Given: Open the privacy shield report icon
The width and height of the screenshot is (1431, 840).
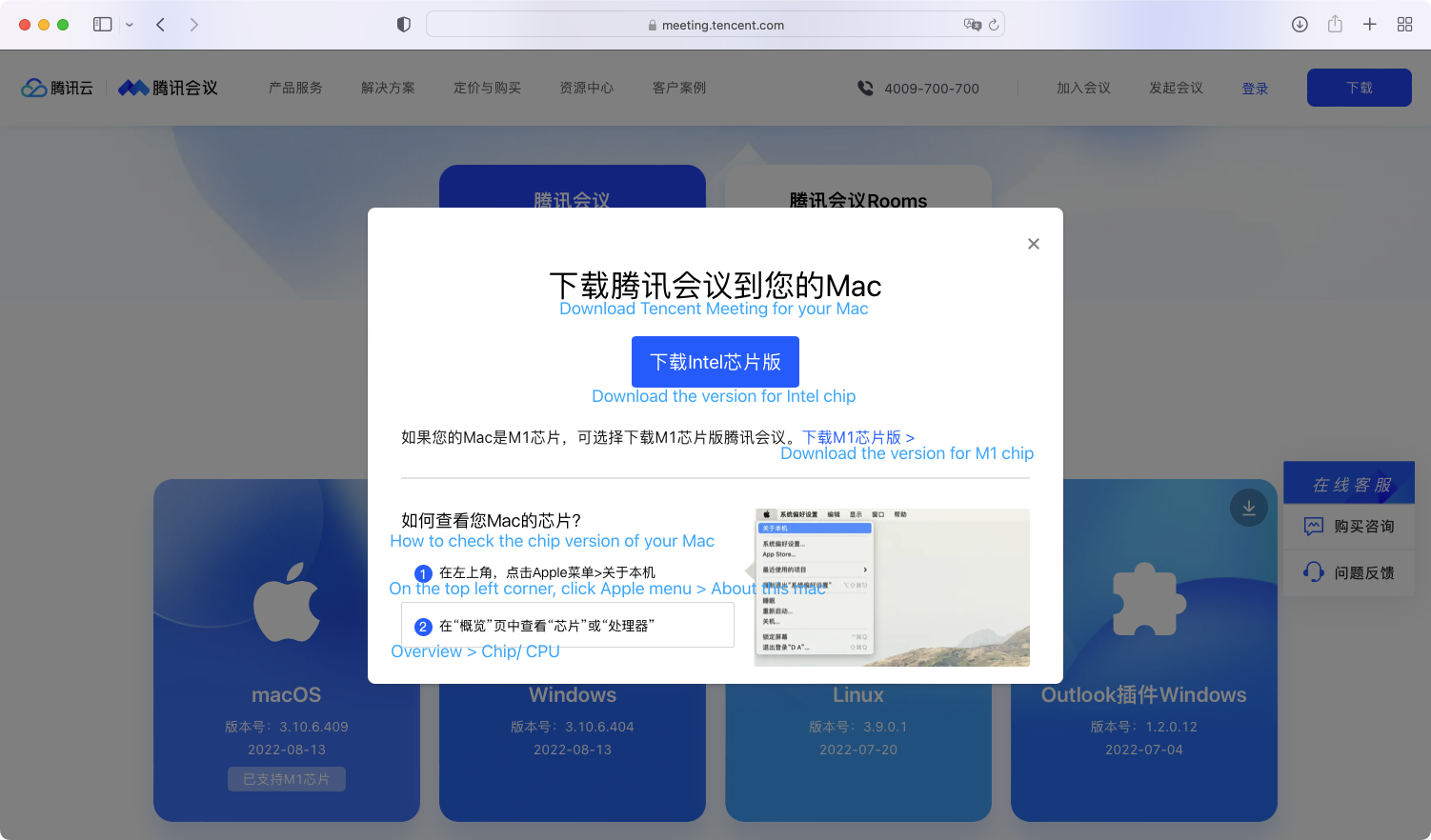Looking at the screenshot, I should pyautogui.click(x=404, y=25).
